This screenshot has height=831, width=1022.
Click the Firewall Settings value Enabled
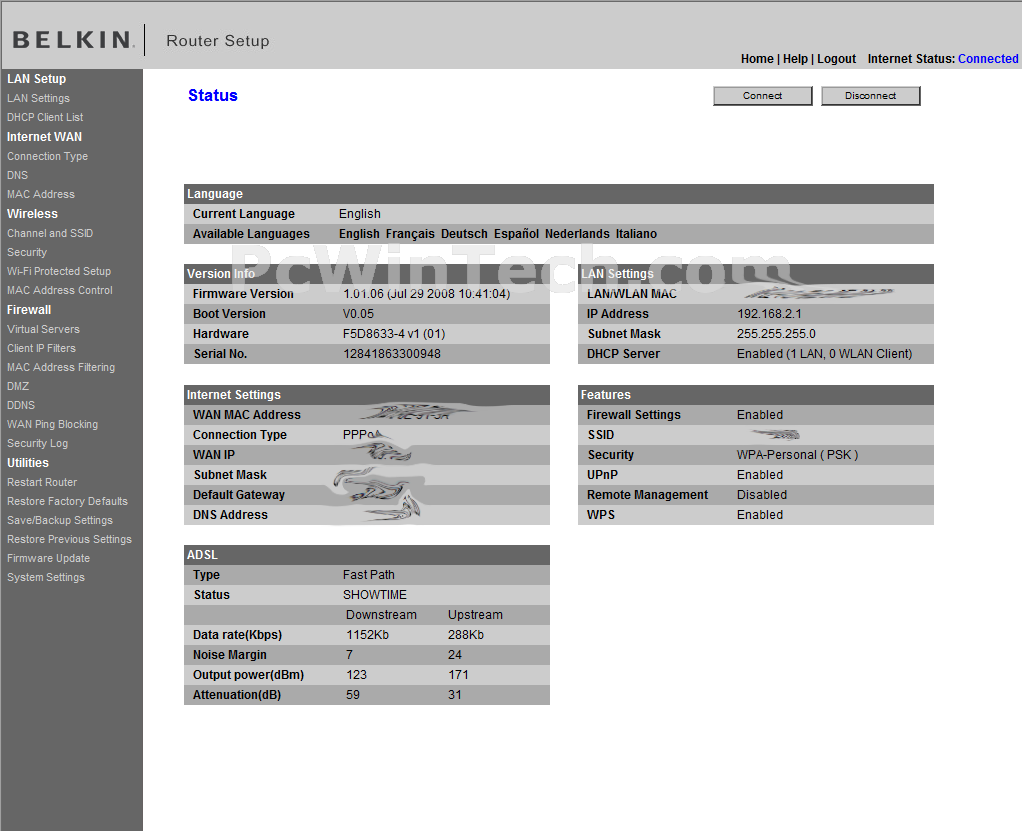760,415
